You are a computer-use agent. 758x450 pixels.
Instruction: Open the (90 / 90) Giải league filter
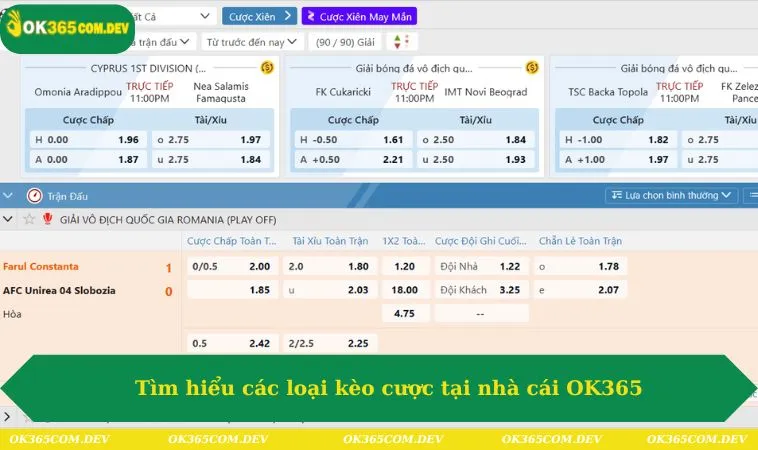(x=345, y=42)
